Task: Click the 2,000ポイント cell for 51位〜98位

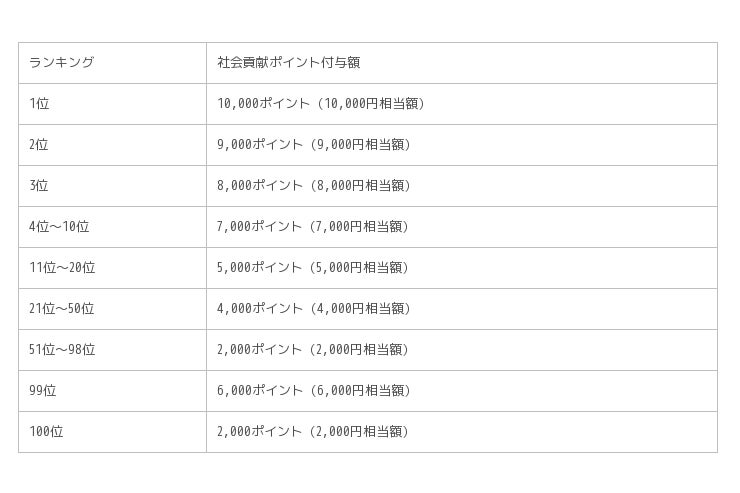Action: (314, 349)
